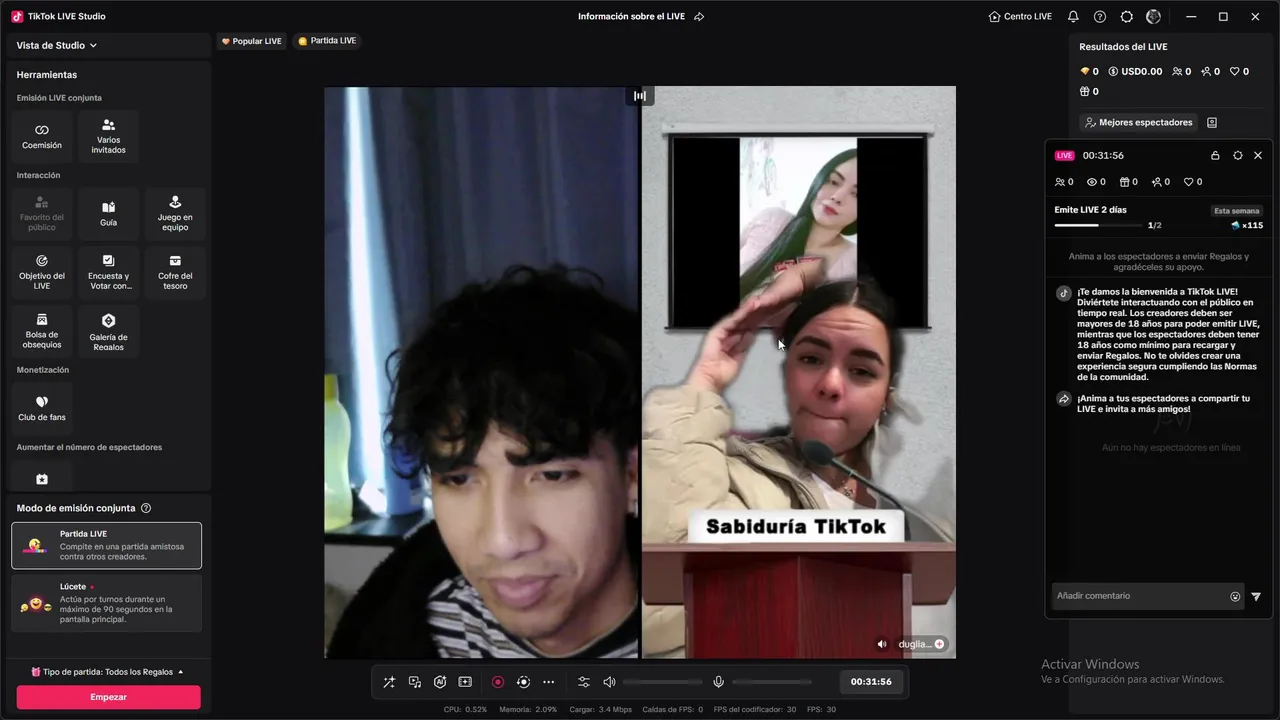Open Objetivo del LIVE
The height and width of the screenshot is (720, 1280).
42,273
